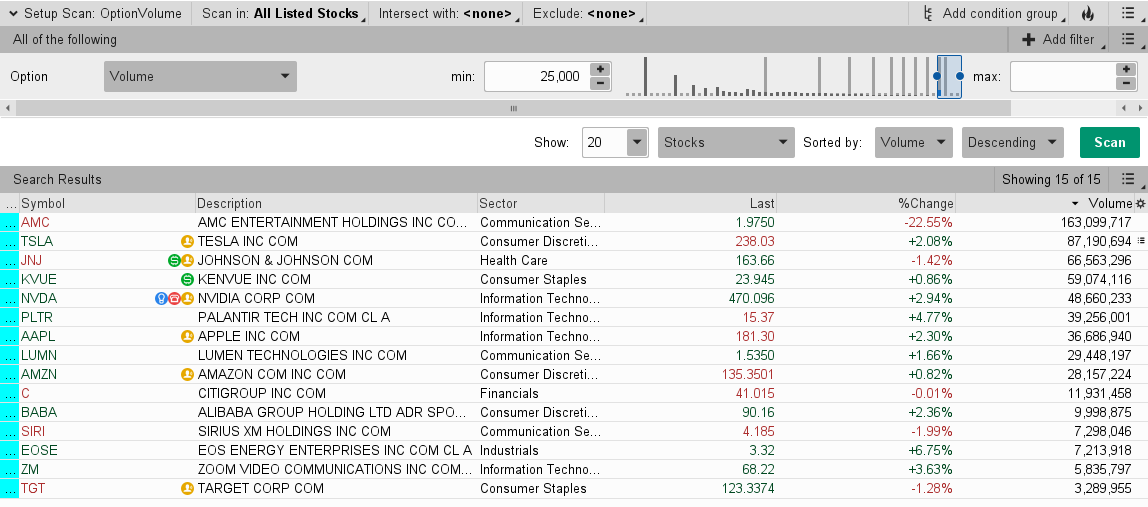Click small list icon at TSLA row end

pos(1141,240)
